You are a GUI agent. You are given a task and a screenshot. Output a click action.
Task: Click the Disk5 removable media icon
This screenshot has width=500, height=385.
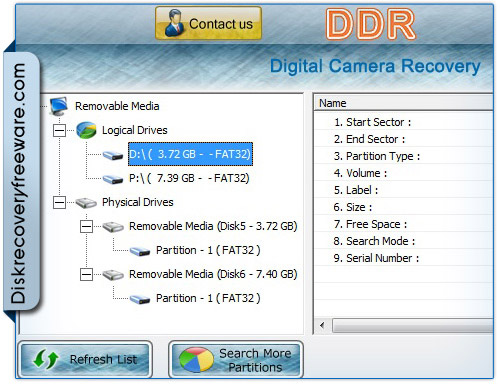point(113,227)
